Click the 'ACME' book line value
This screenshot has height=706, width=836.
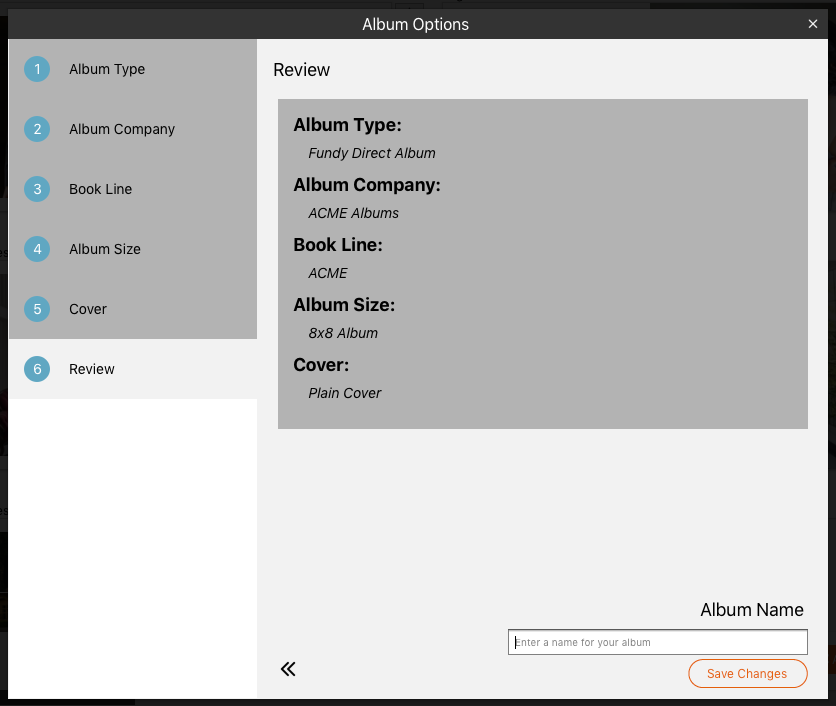click(x=327, y=273)
